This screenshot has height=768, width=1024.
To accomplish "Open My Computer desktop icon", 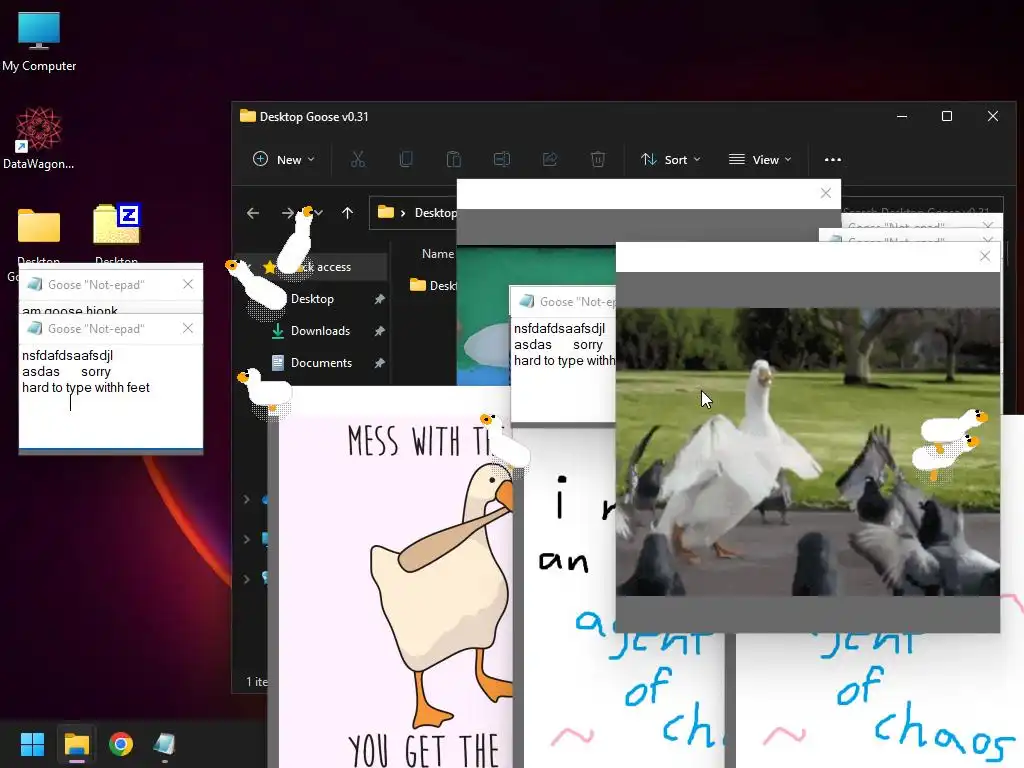I will tap(39, 40).
